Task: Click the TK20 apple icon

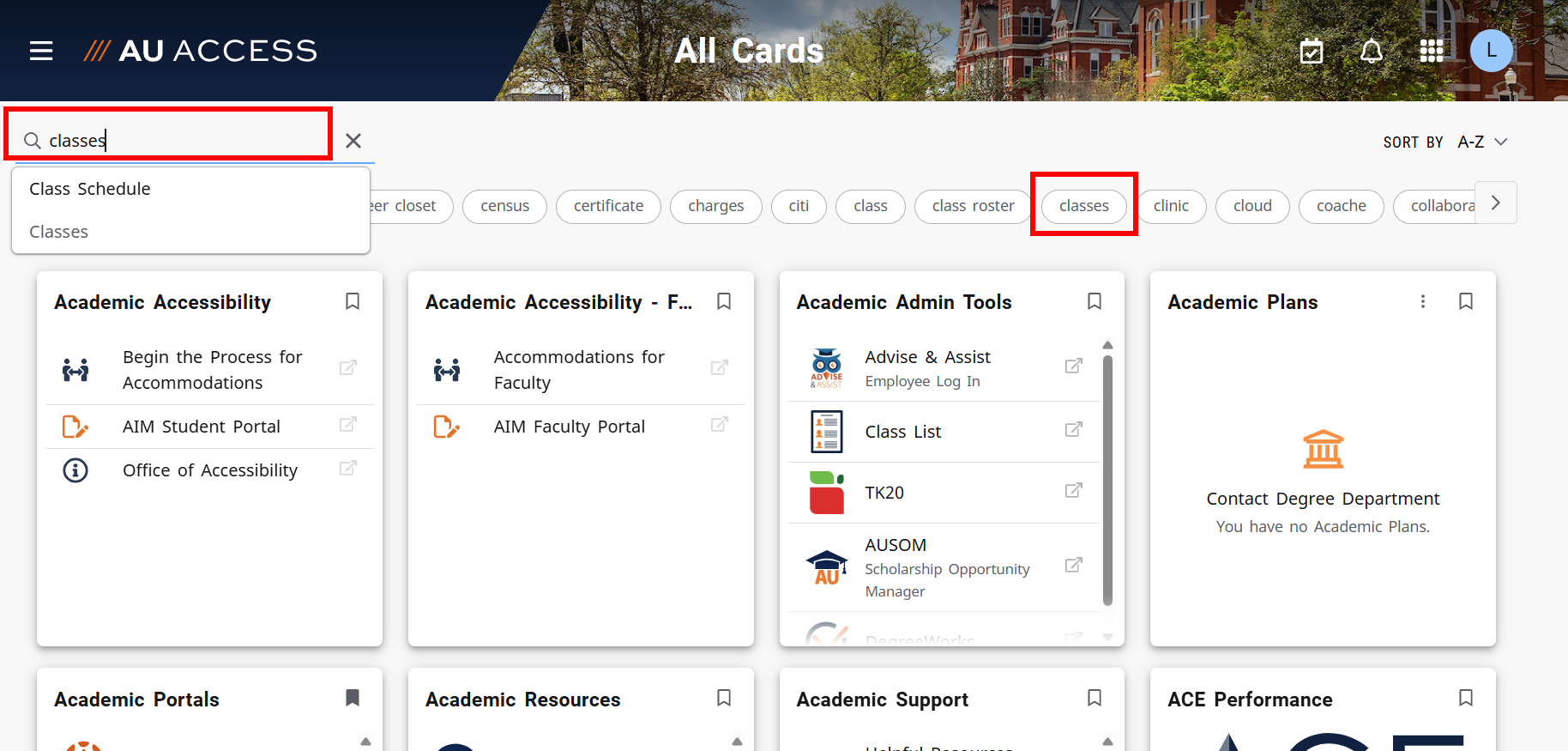Action: pos(827,493)
